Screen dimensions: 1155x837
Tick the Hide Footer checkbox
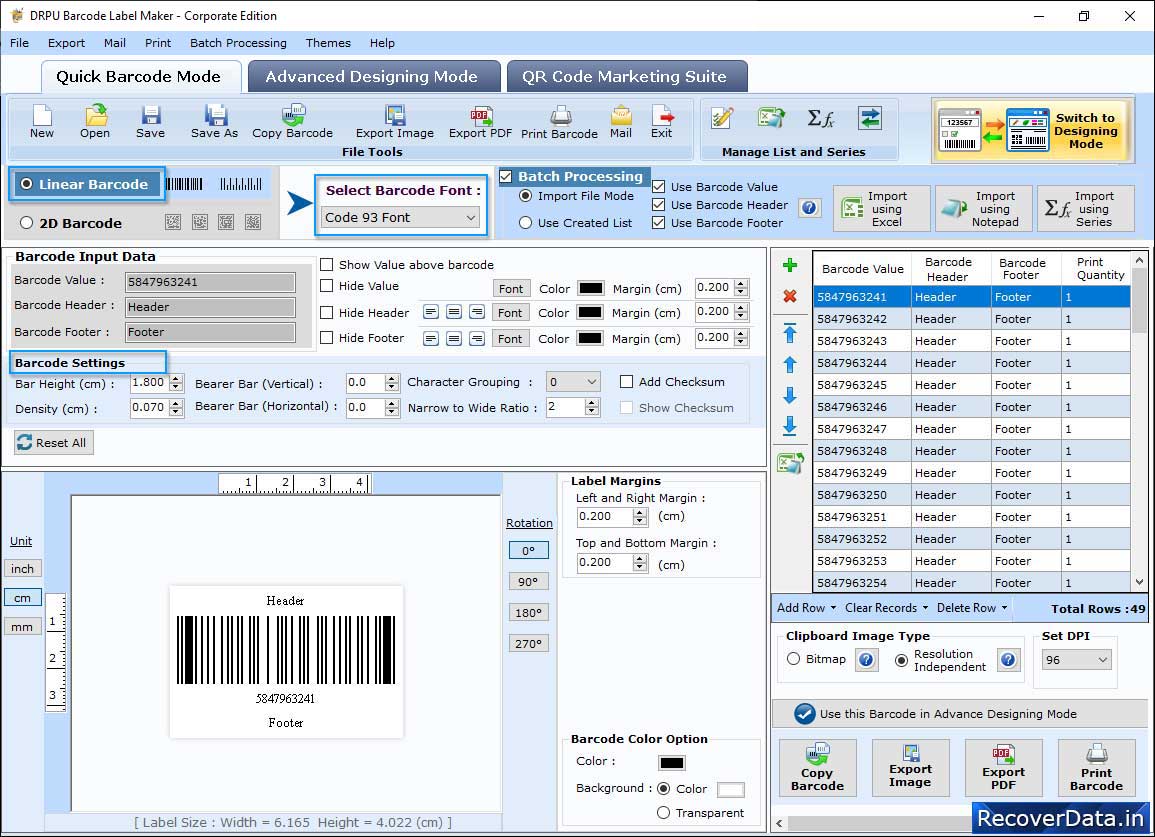pyautogui.click(x=326, y=337)
